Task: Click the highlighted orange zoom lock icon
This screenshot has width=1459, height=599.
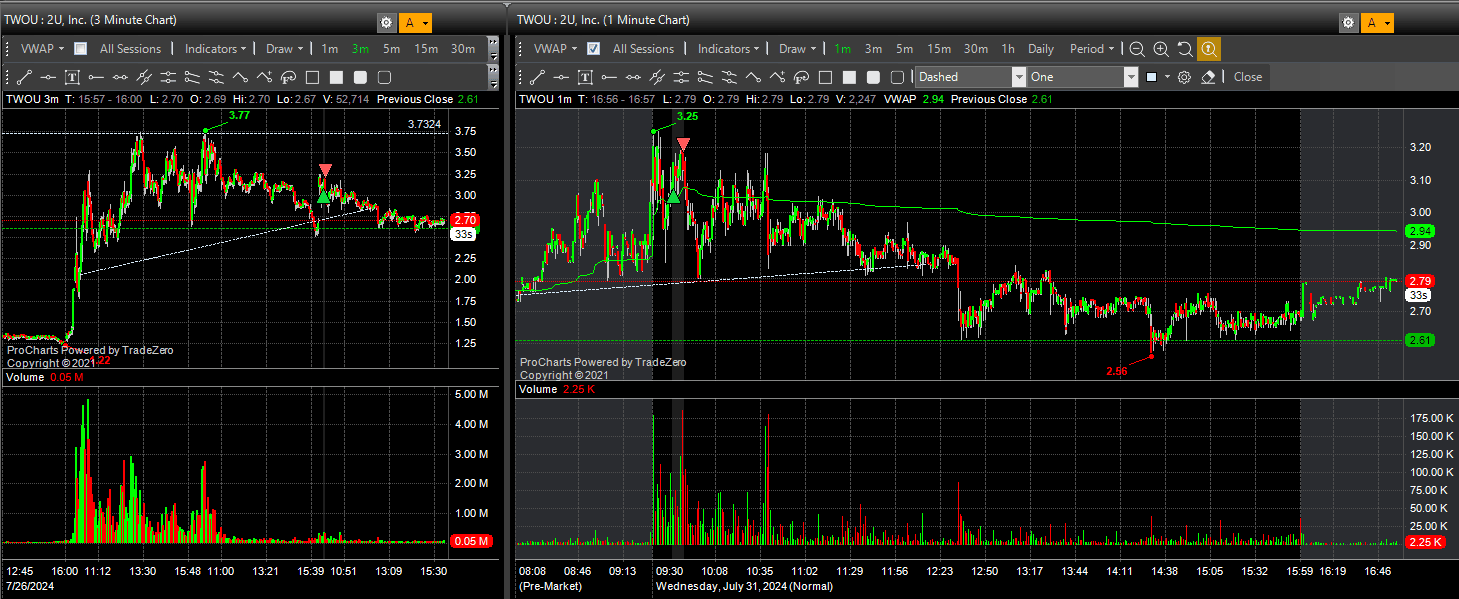Action: [x=1209, y=49]
